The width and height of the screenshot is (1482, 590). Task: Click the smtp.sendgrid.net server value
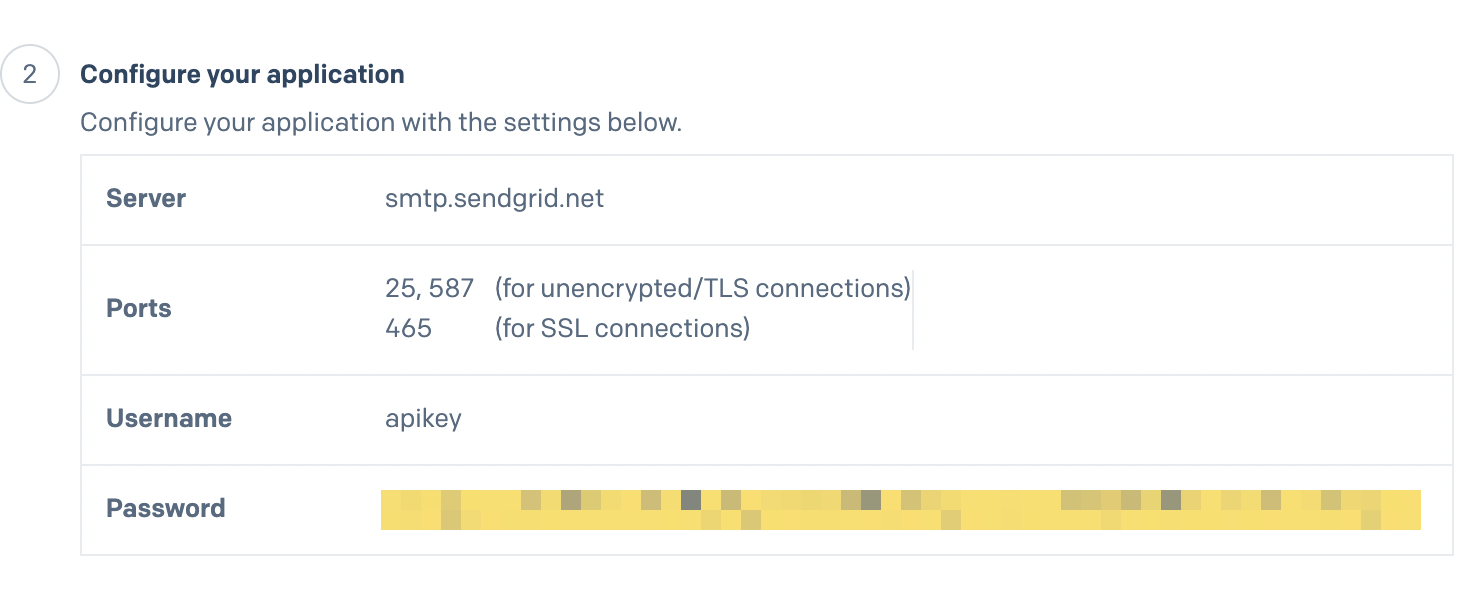click(494, 198)
